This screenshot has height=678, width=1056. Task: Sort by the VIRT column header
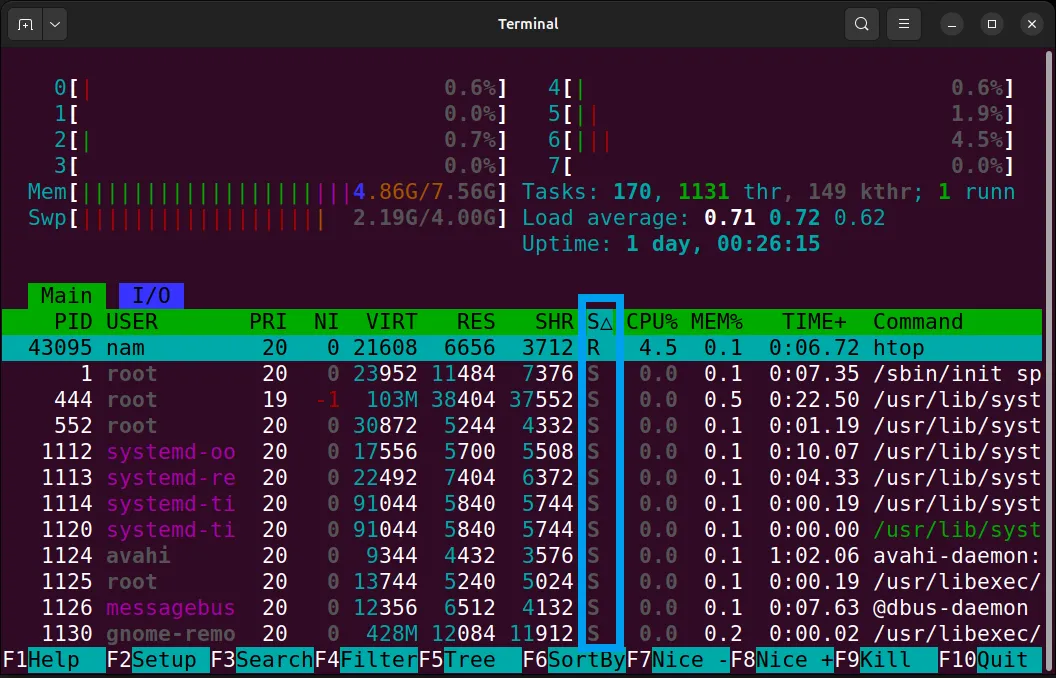pos(391,322)
